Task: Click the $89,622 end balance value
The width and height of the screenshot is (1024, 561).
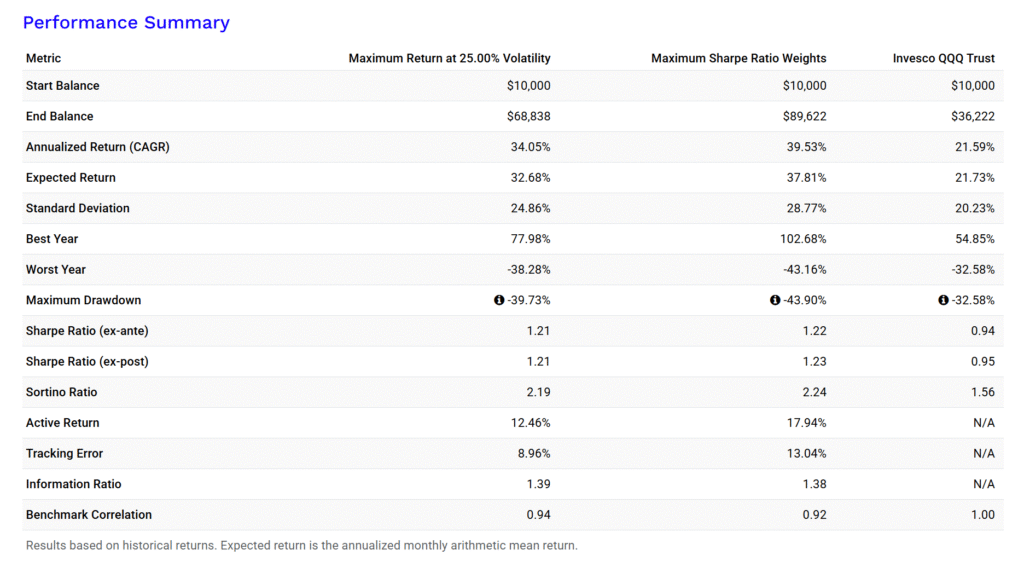Action: click(805, 116)
